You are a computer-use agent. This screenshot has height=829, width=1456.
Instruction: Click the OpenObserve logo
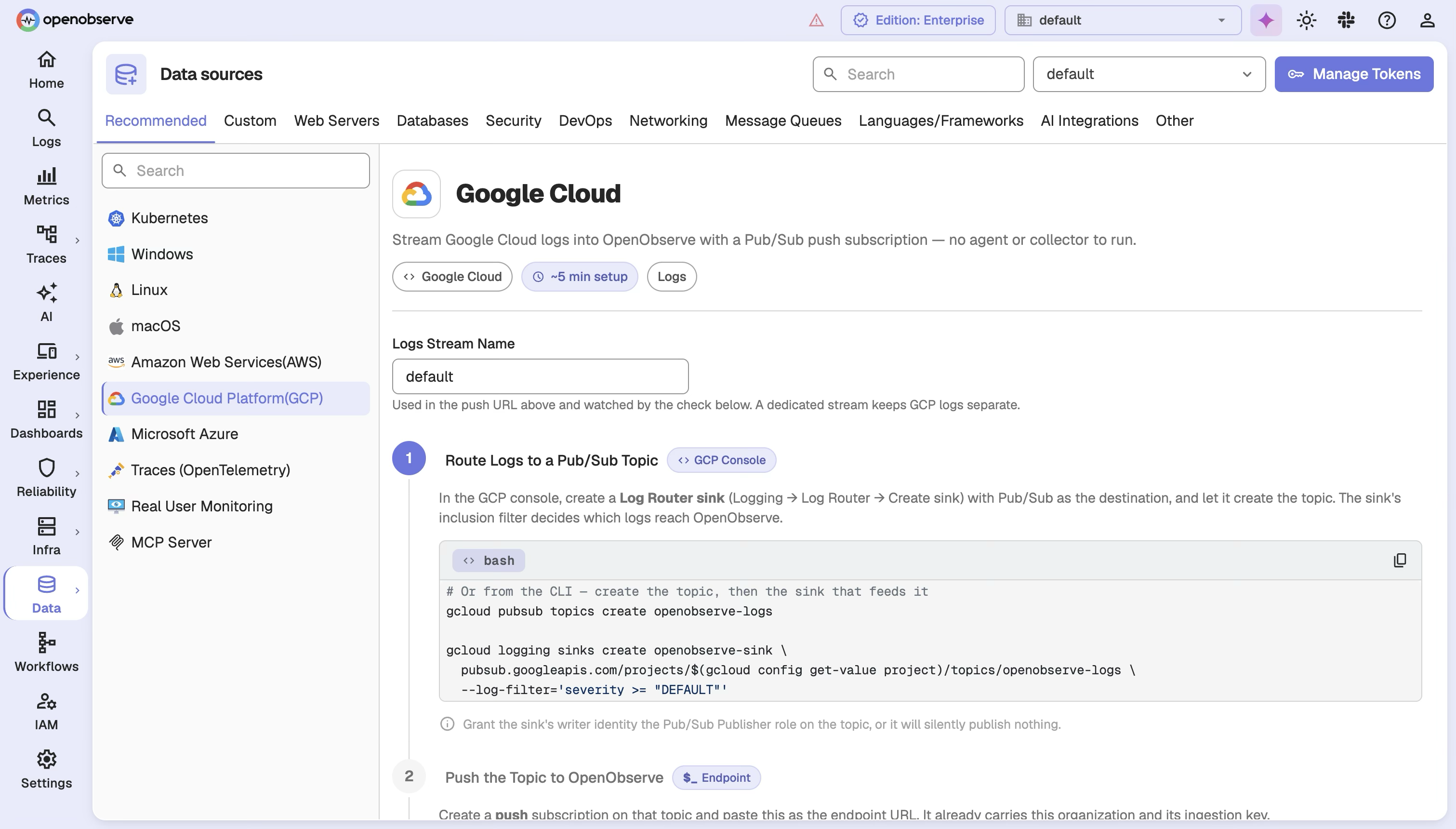coord(75,20)
